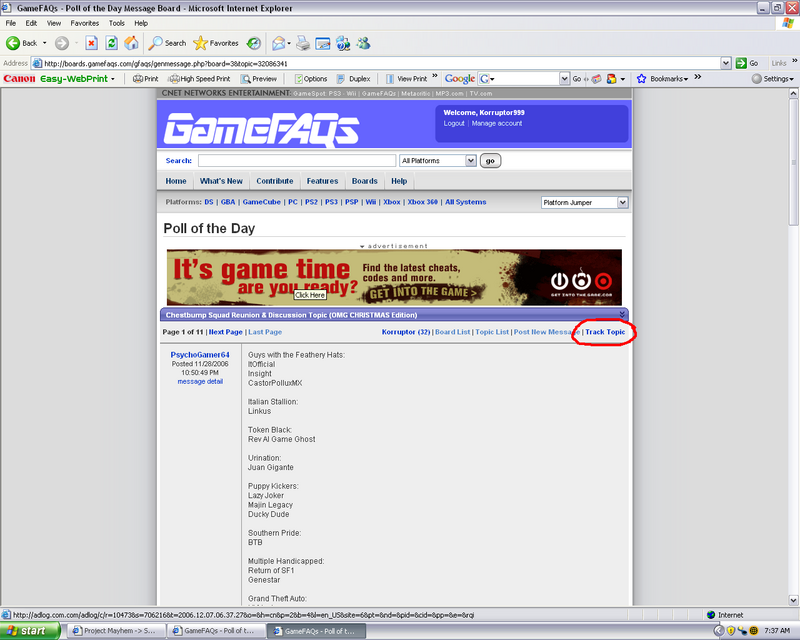Expand the All Platforms search dropdown
The width and height of the screenshot is (800, 640).
[470, 160]
